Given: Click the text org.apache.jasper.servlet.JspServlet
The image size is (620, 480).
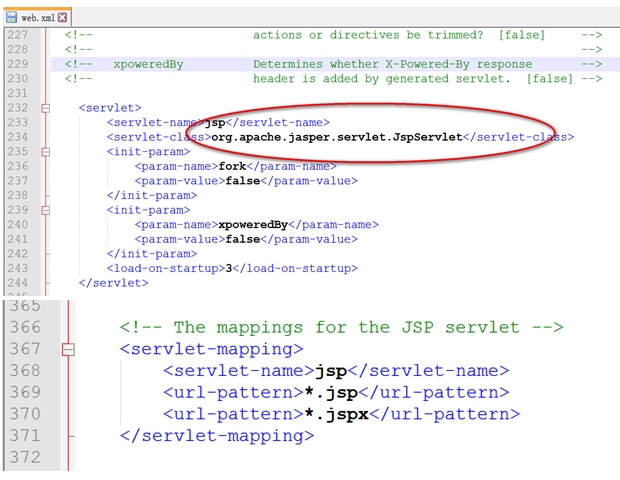Looking at the screenshot, I should pos(337,137).
